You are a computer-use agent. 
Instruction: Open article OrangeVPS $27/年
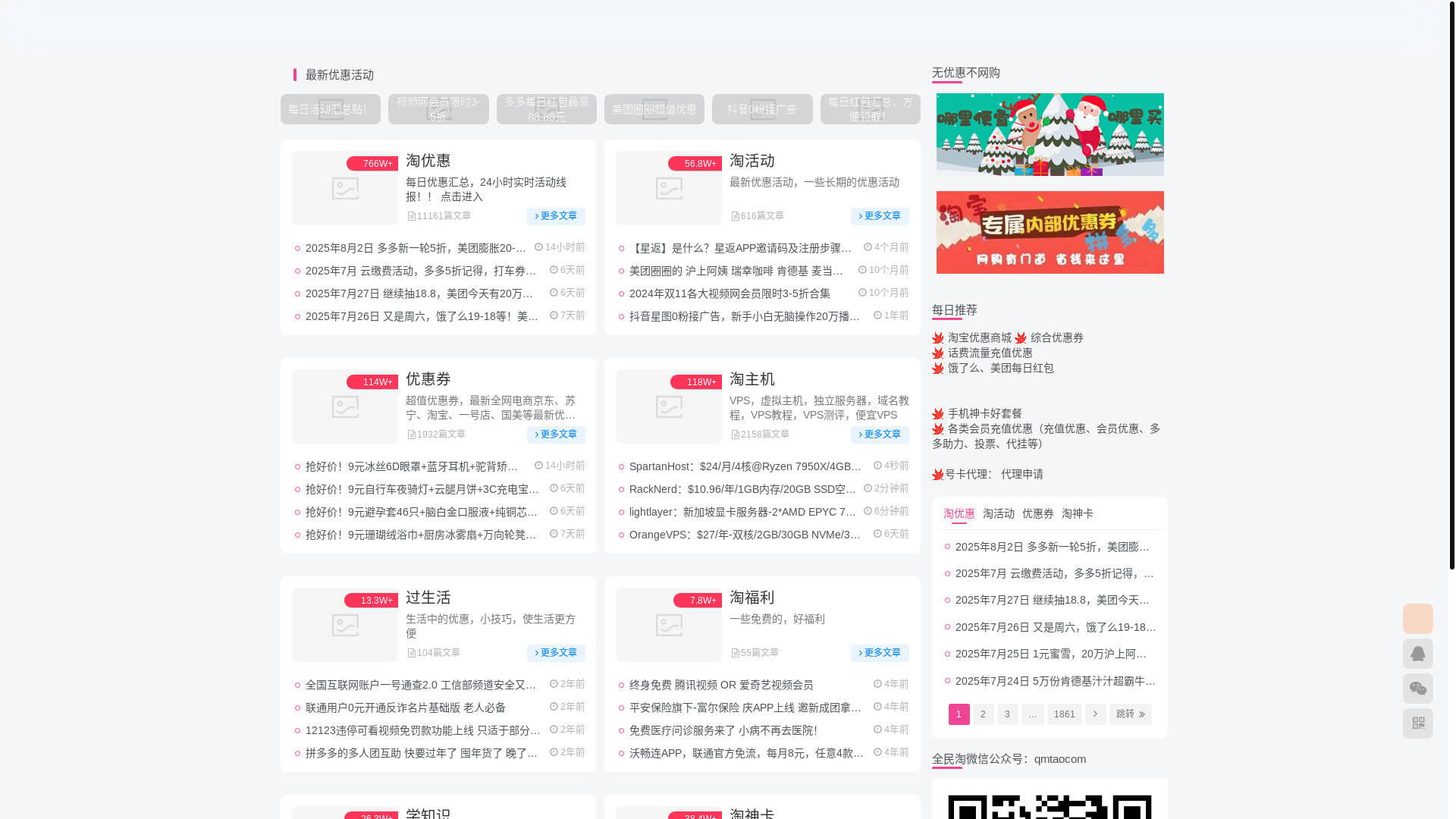click(745, 535)
